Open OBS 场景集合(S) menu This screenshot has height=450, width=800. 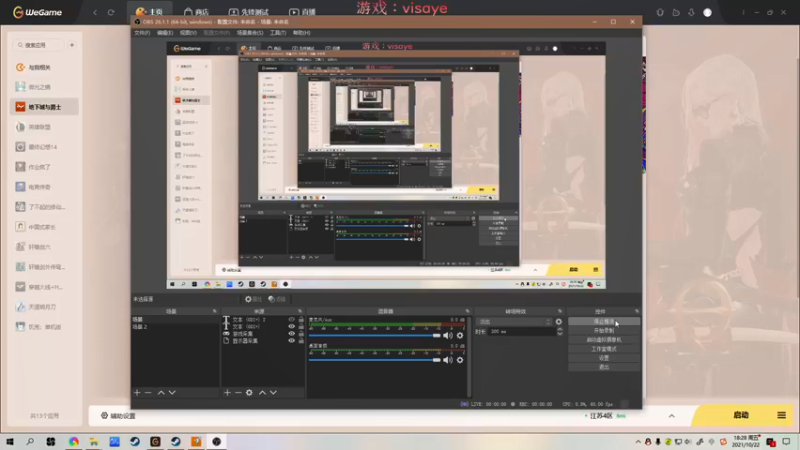[250, 33]
